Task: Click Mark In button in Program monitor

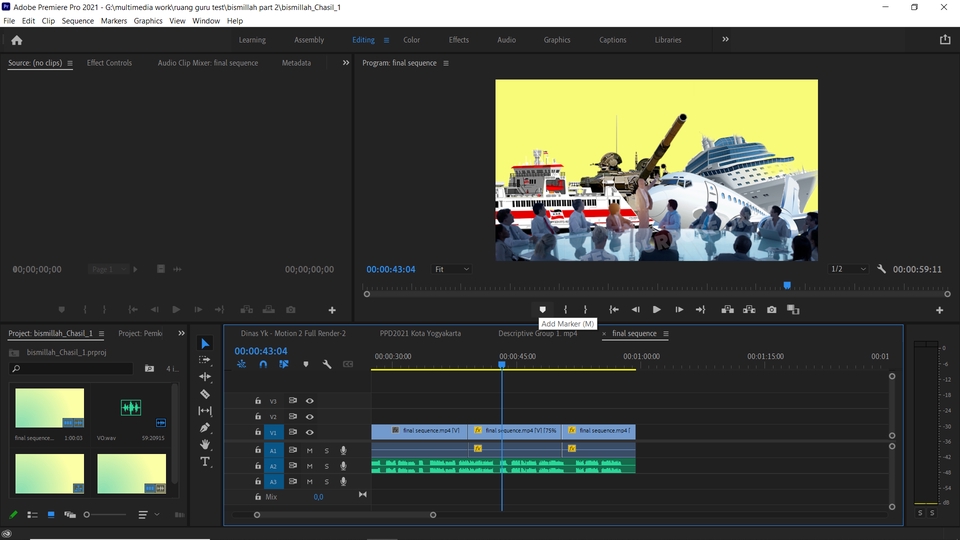Action: pos(565,310)
